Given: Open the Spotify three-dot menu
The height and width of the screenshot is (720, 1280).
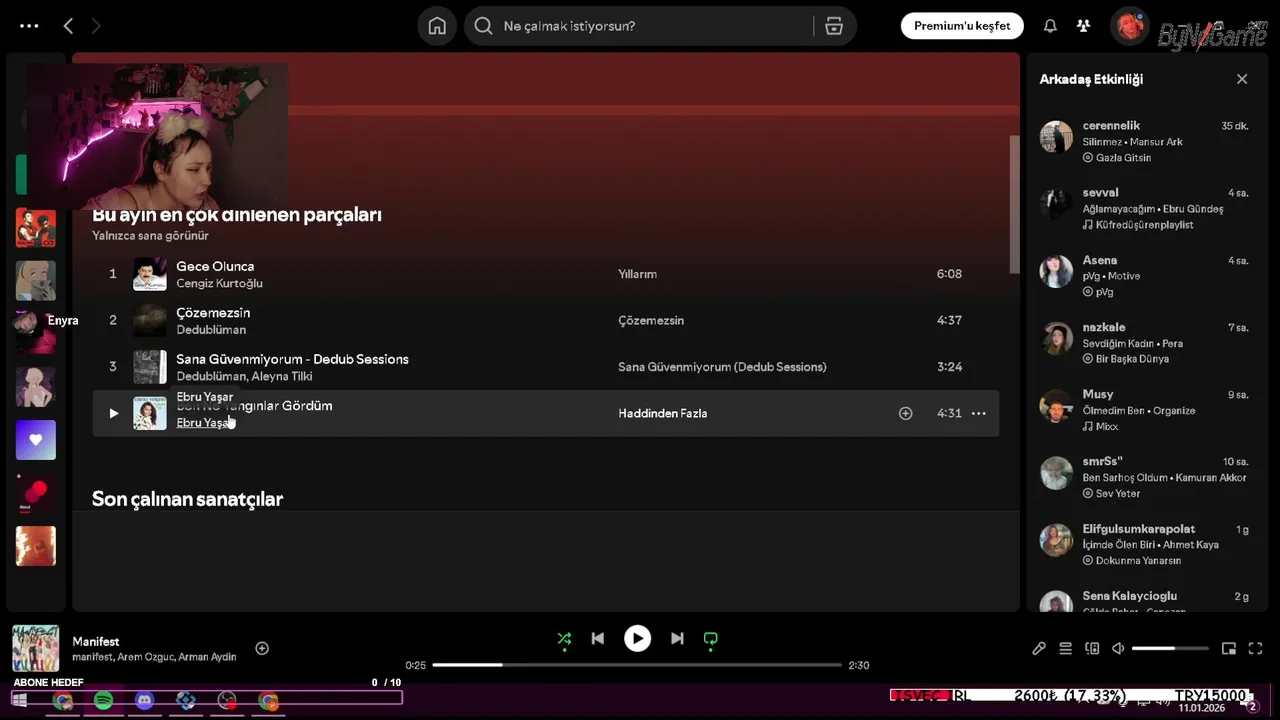Looking at the screenshot, I should pos(29,26).
